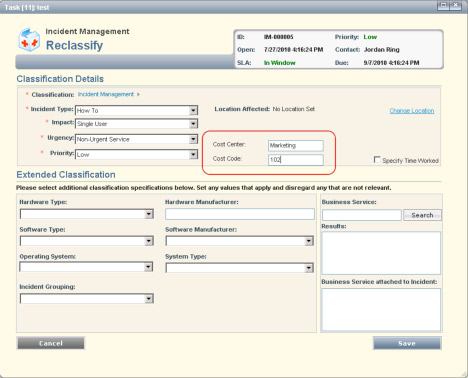Click the contact name Jordan Ring

coord(382,50)
